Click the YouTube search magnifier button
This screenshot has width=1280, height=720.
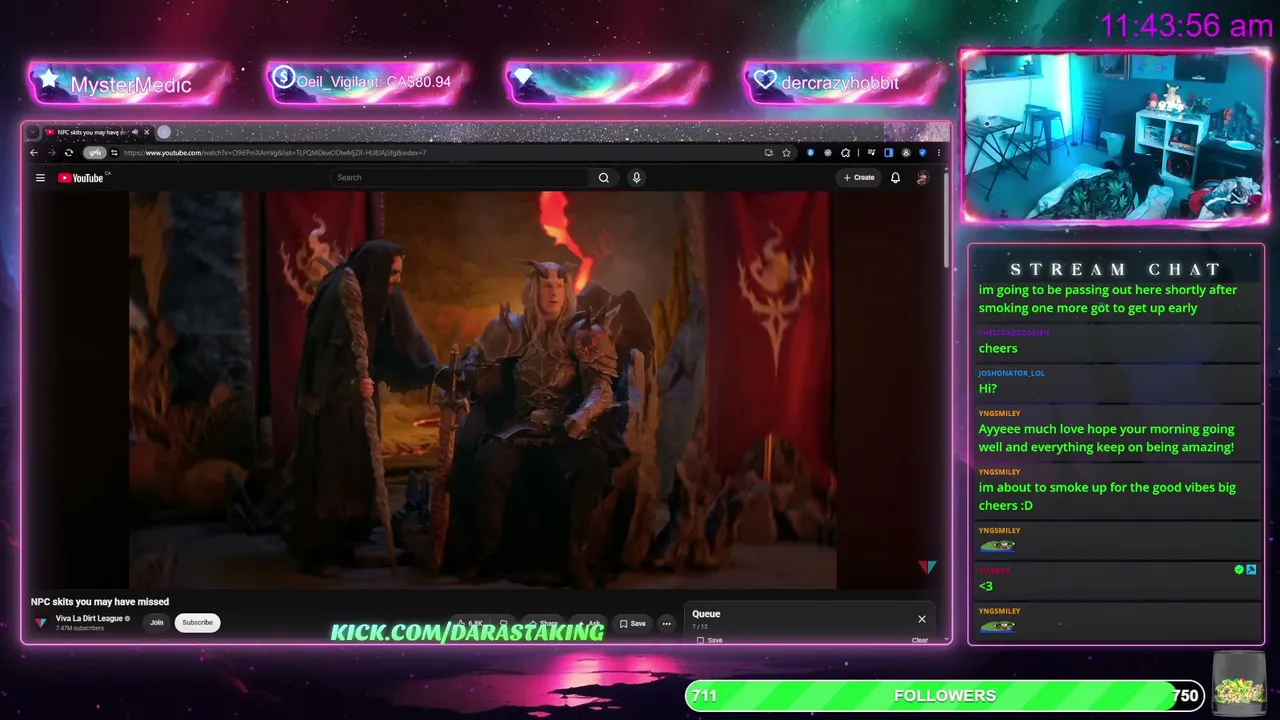click(603, 178)
